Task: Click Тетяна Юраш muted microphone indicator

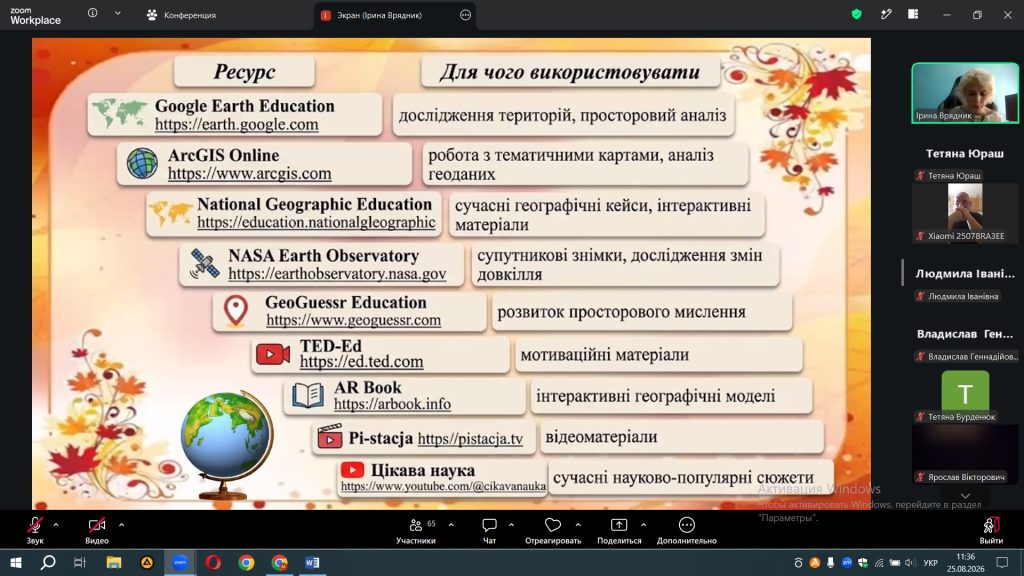Action: [x=920, y=176]
